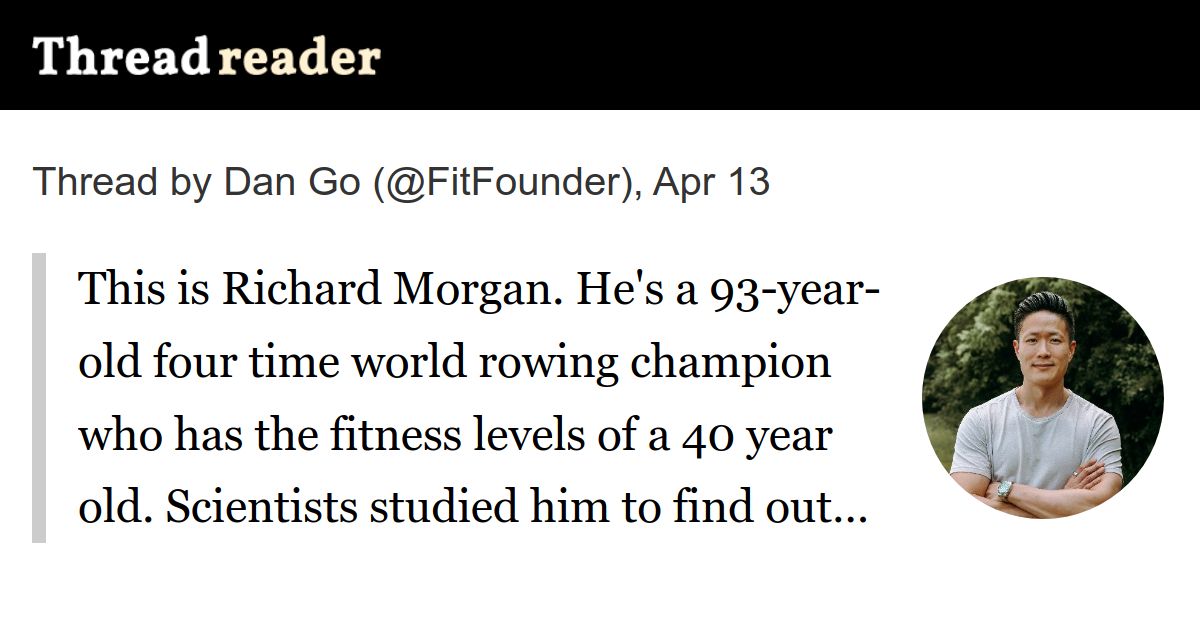This screenshot has height=628, width=1200.
Task: Click the grey vertical quote bar
Action: [x=39, y=398]
